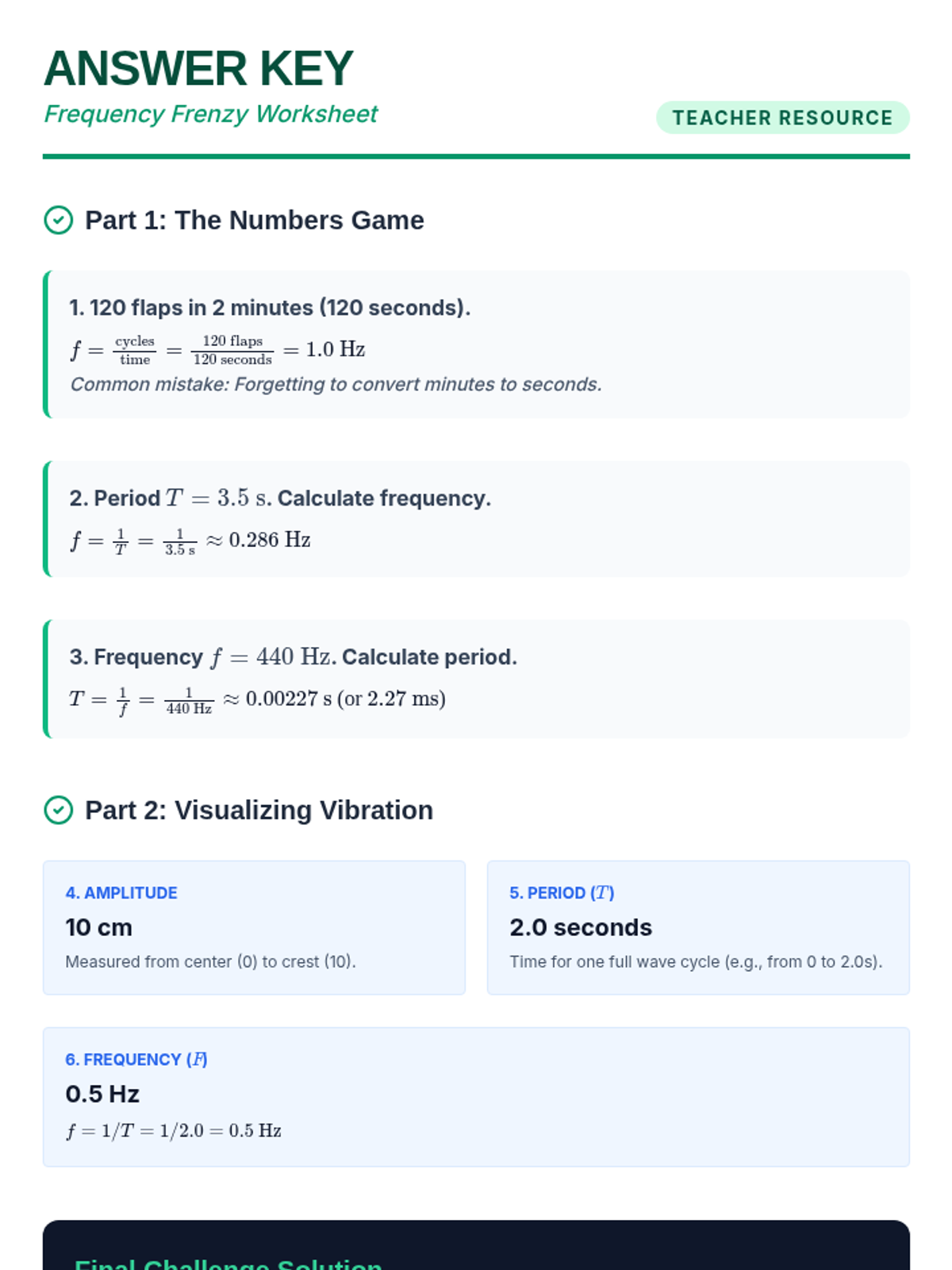Click the Part 1 check-circle icon
Screen dimensions: 952x1270
(58, 221)
